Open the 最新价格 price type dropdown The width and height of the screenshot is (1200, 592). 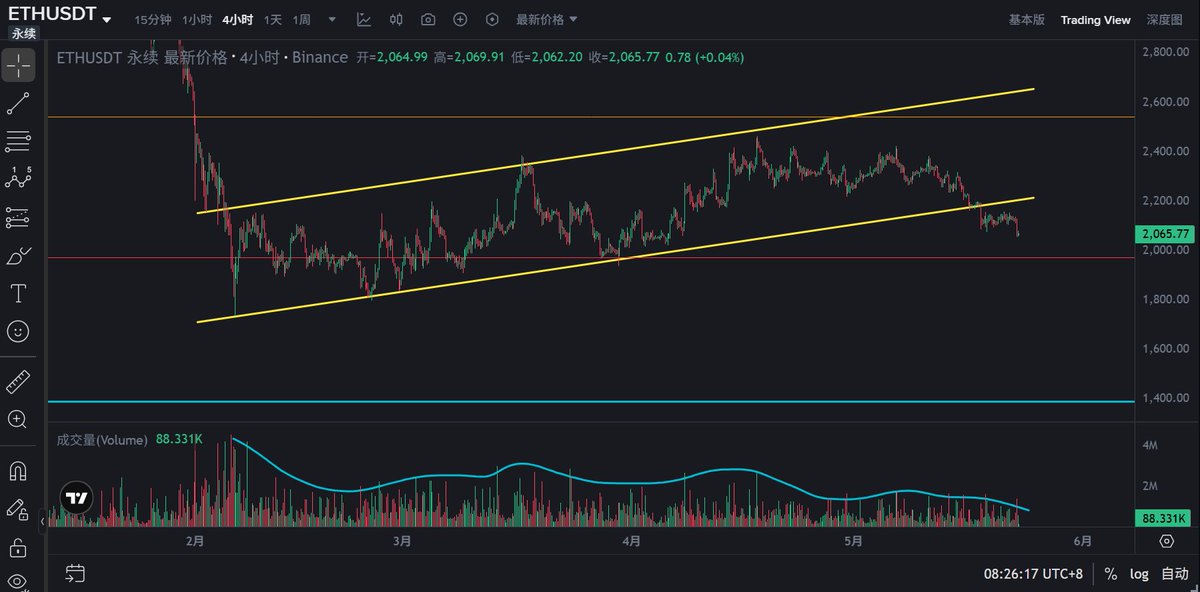click(546, 20)
